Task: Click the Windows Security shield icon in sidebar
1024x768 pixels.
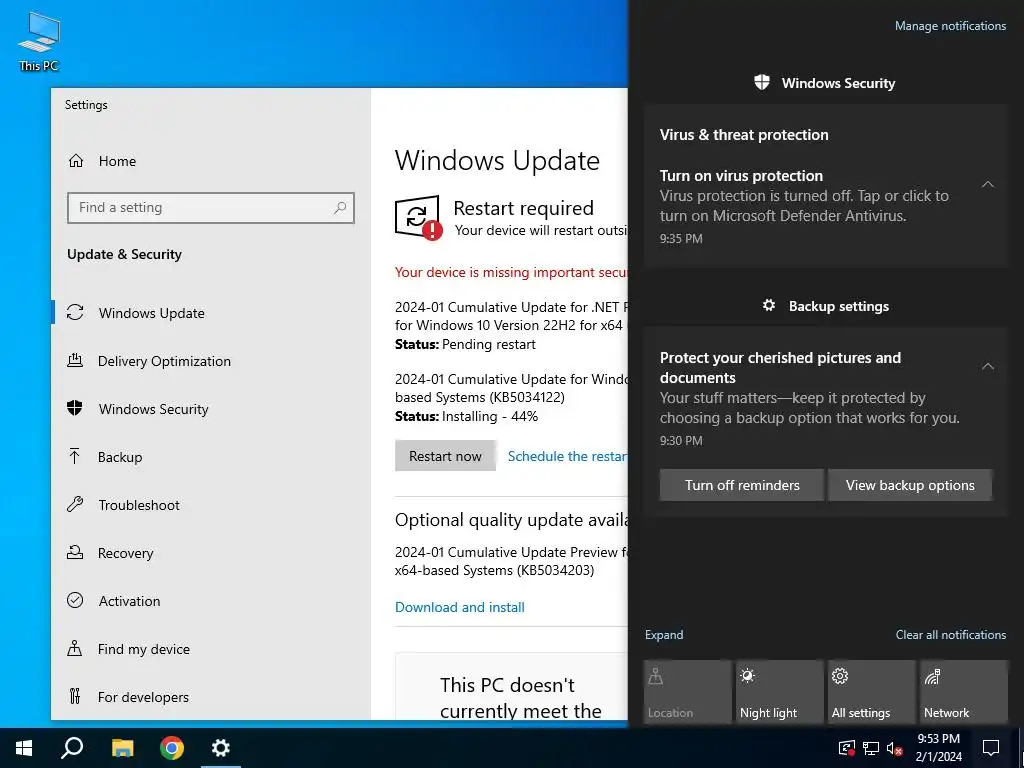Action: click(x=75, y=408)
